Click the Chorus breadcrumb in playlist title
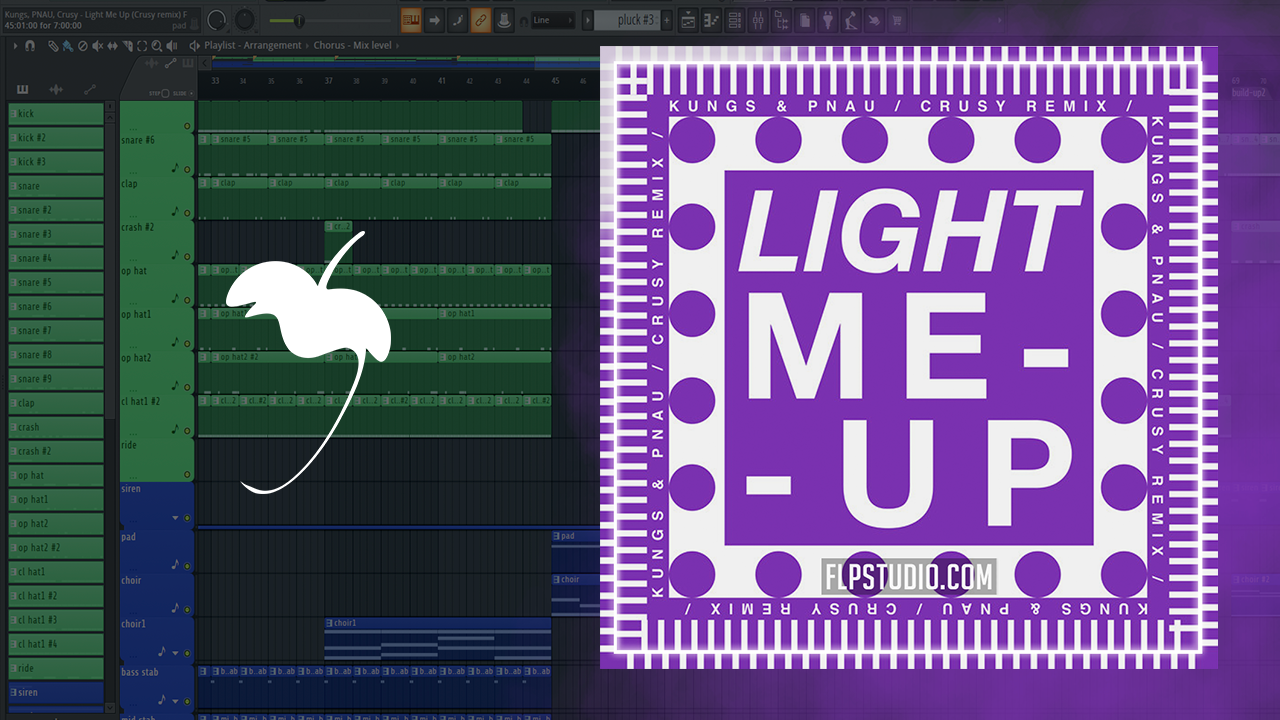Image resolution: width=1280 pixels, height=720 pixels. click(x=328, y=46)
